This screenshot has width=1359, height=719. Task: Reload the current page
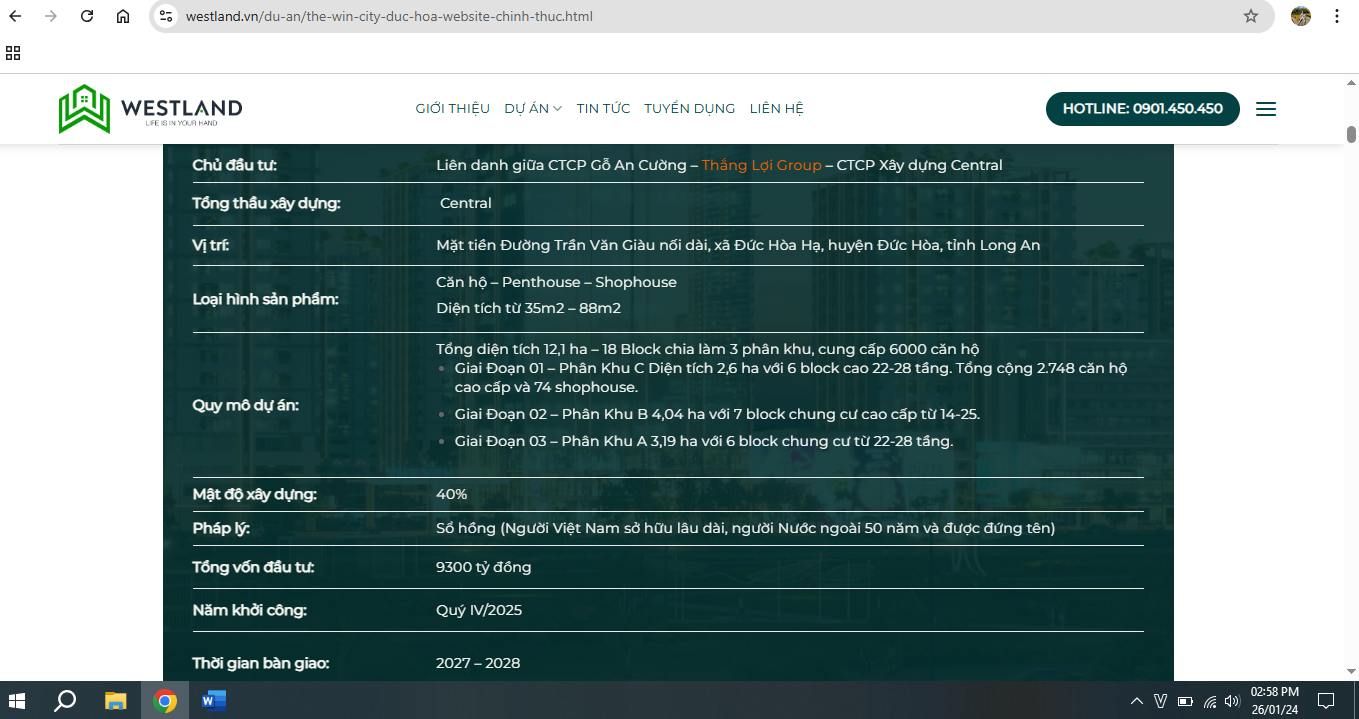[87, 16]
